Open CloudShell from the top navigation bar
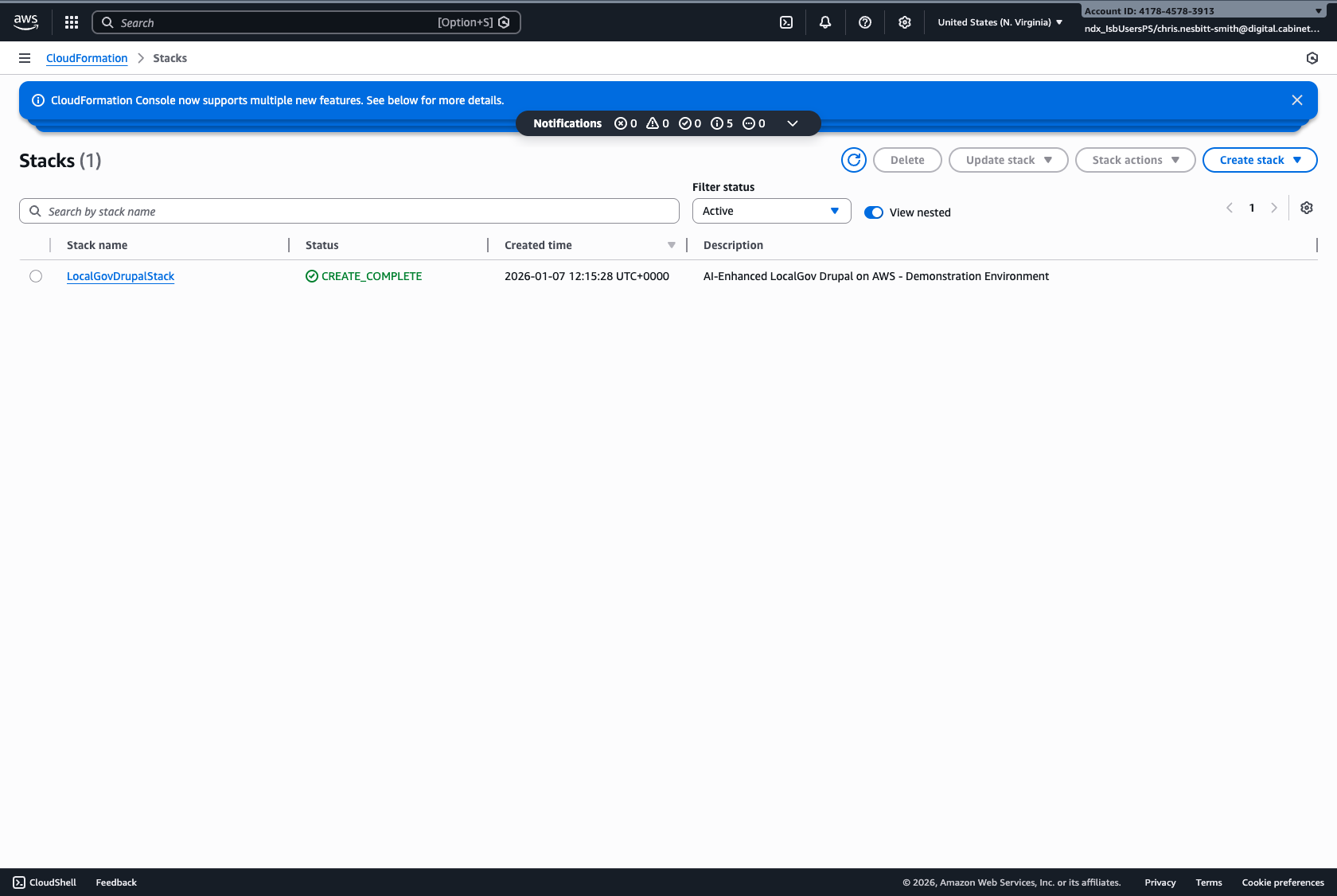The width and height of the screenshot is (1337, 896). (x=786, y=21)
